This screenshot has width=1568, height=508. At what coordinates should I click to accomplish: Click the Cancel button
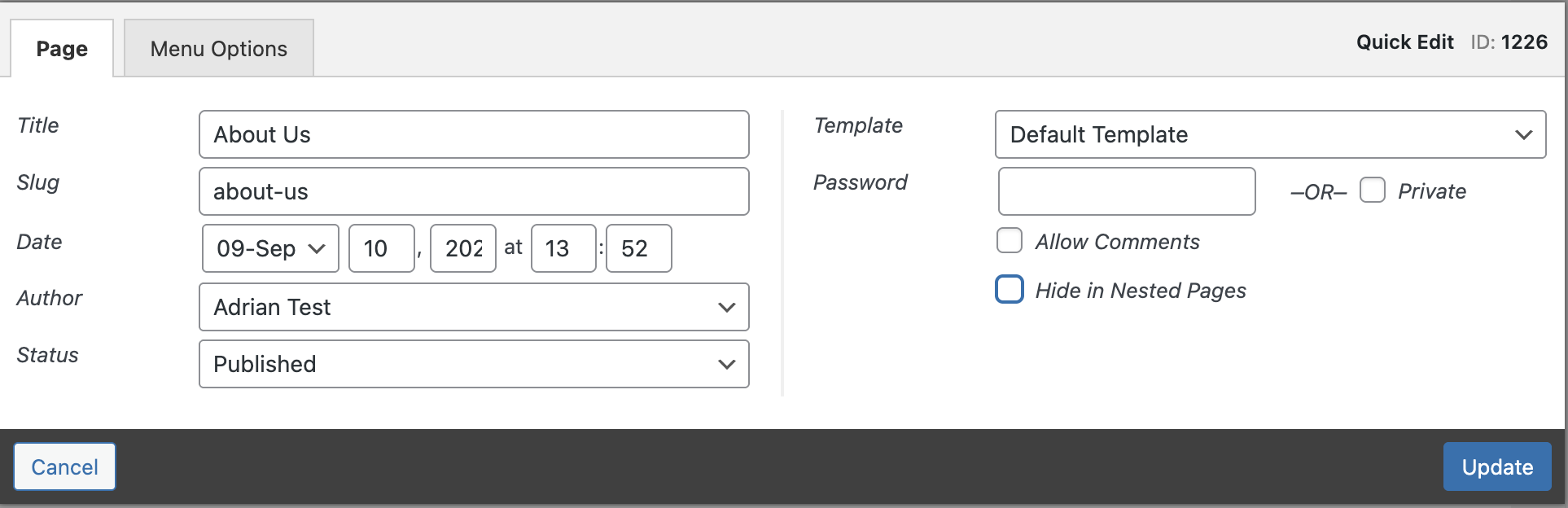click(64, 466)
